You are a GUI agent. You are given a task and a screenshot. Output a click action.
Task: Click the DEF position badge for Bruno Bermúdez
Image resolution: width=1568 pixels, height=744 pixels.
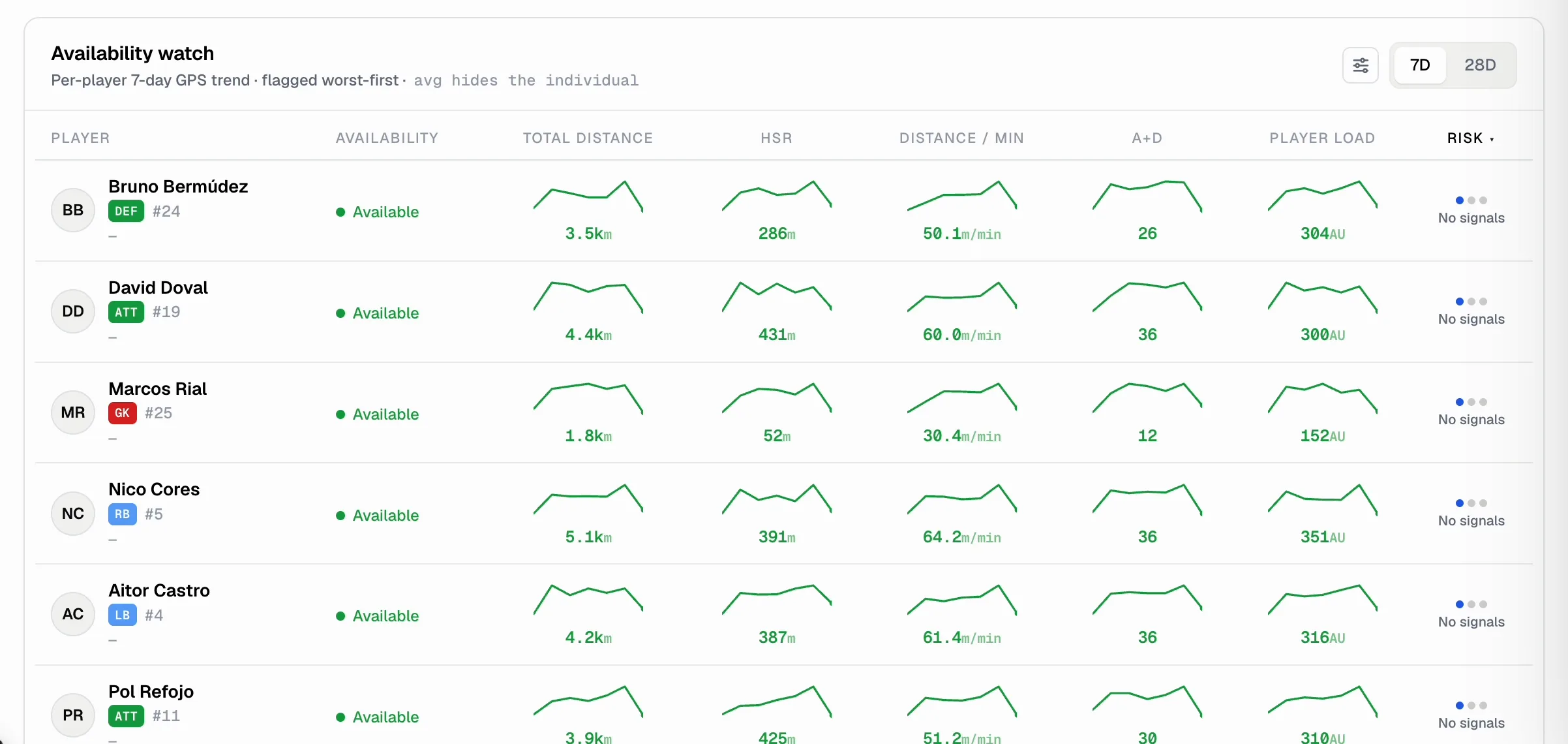126,211
